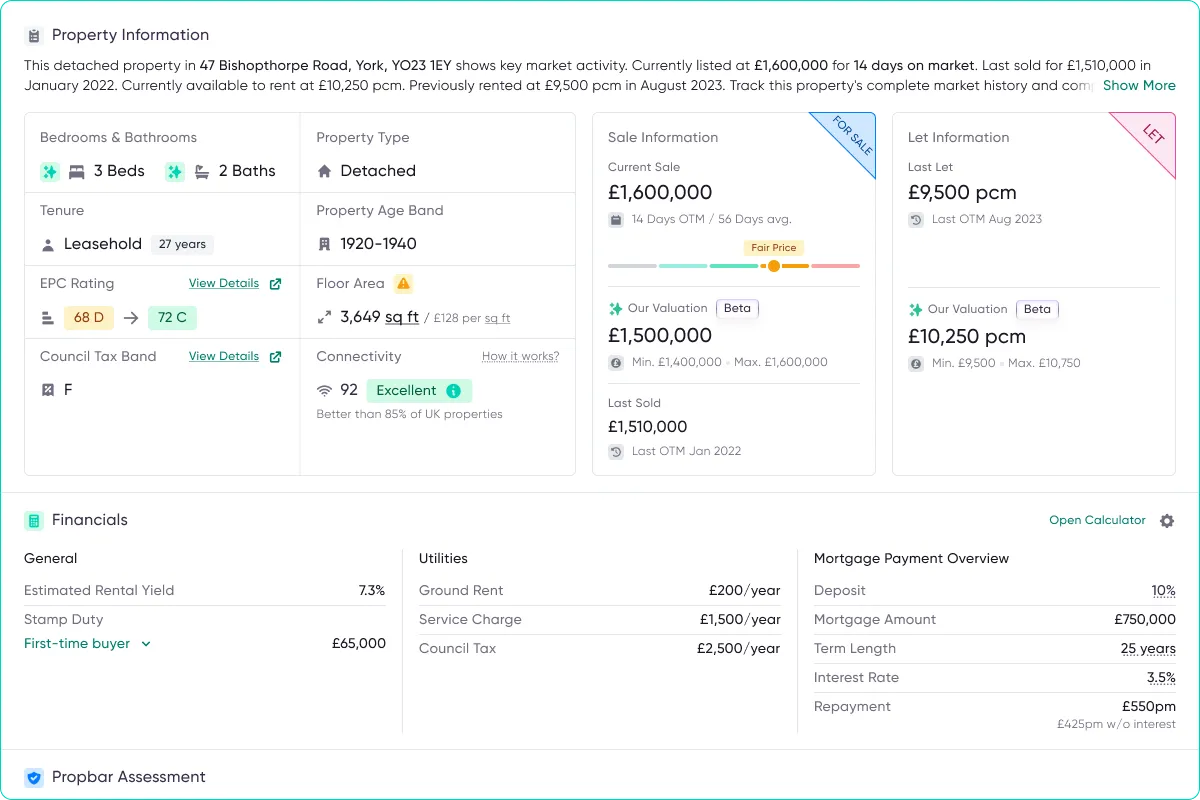The height and width of the screenshot is (800, 1200).
Task: Click View Details beside EPC Rating
Action: coord(223,283)
